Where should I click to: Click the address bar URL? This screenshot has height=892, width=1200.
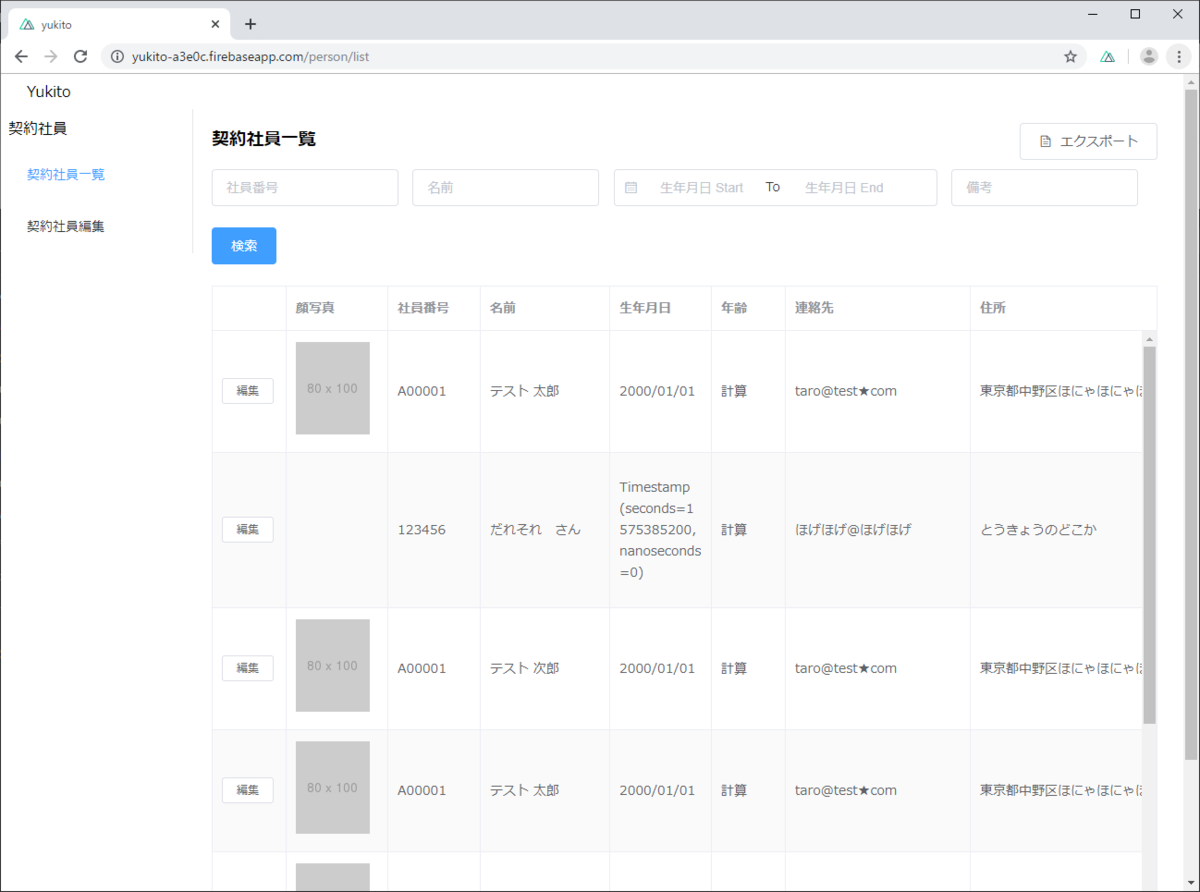coord(250,57)
